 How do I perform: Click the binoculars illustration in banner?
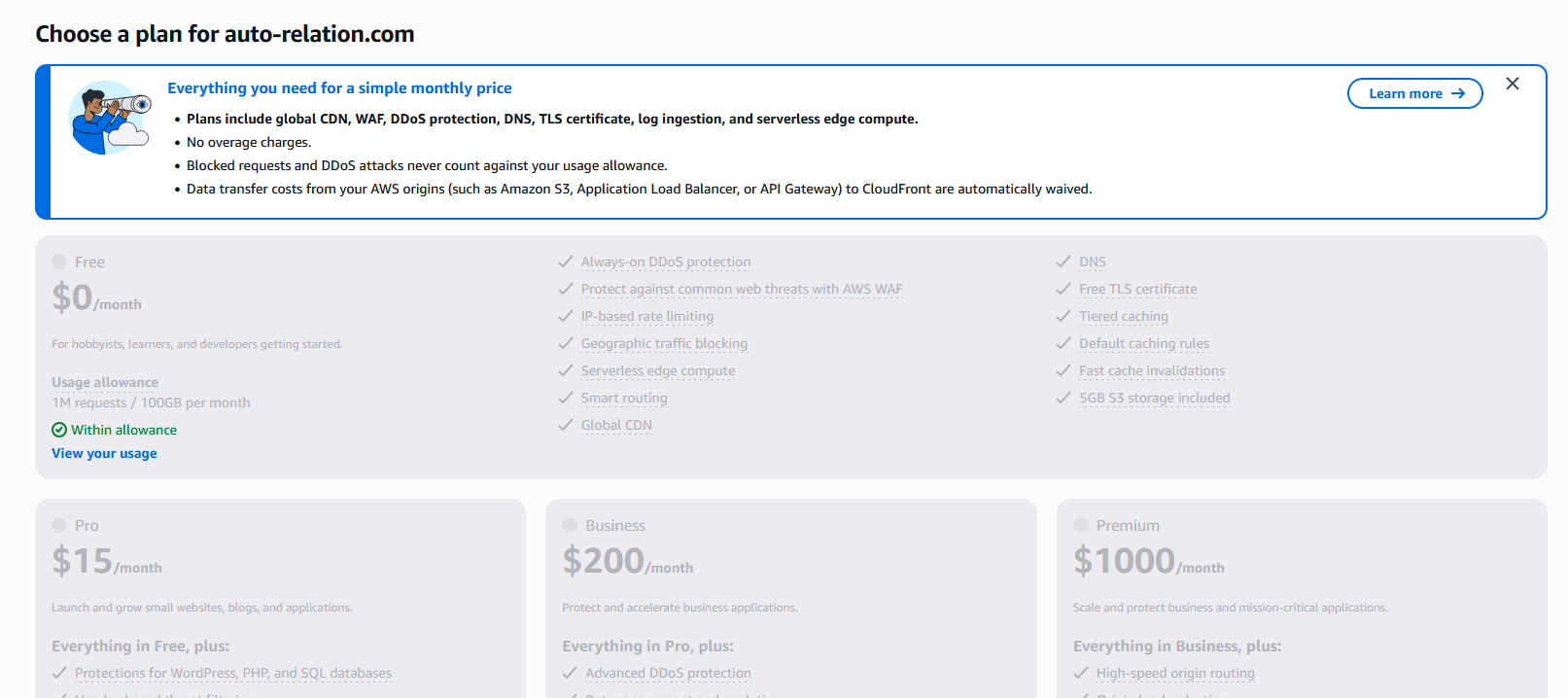coord(110,118)
